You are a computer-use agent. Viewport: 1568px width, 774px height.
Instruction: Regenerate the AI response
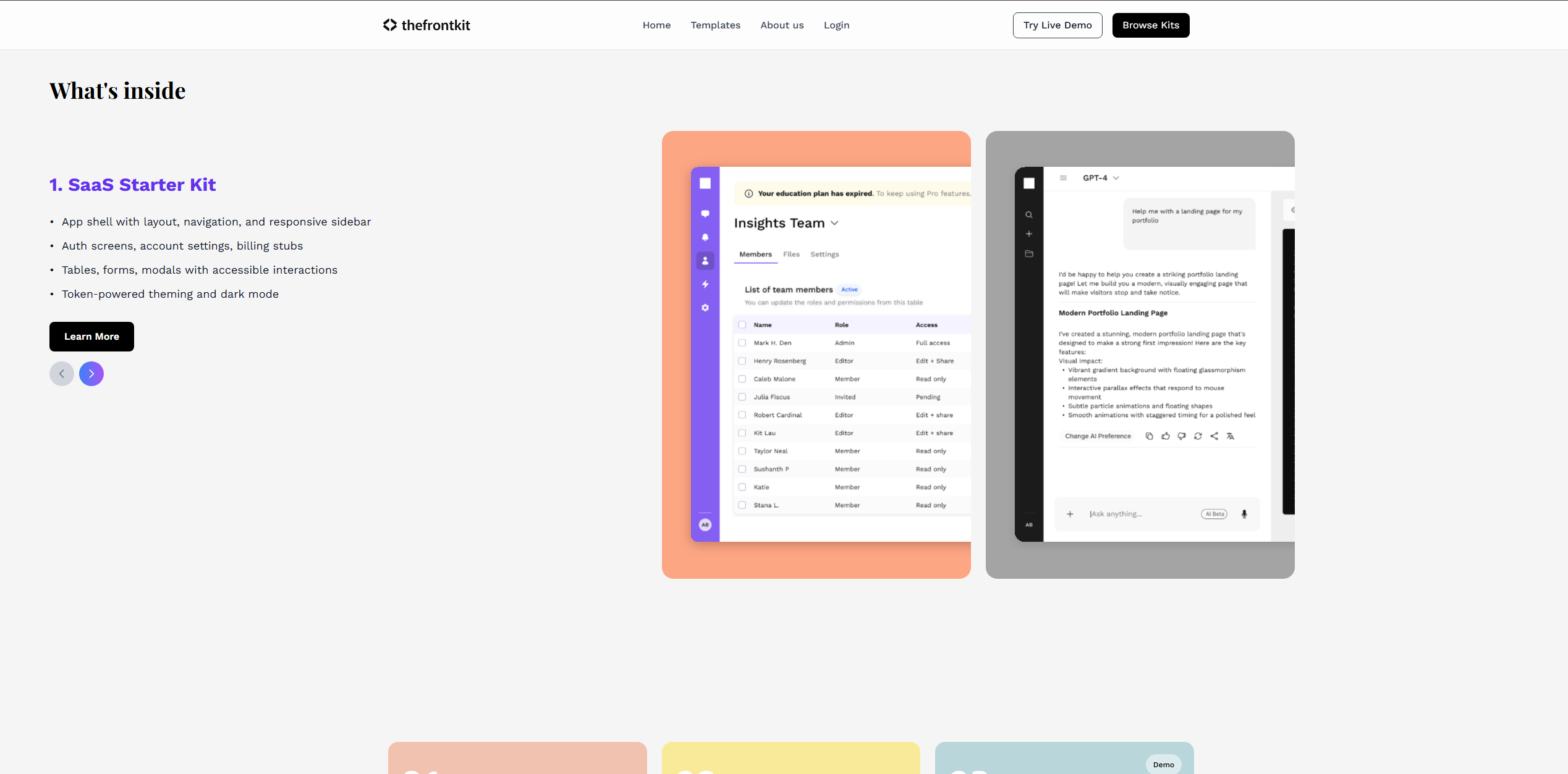(1198, 436)
